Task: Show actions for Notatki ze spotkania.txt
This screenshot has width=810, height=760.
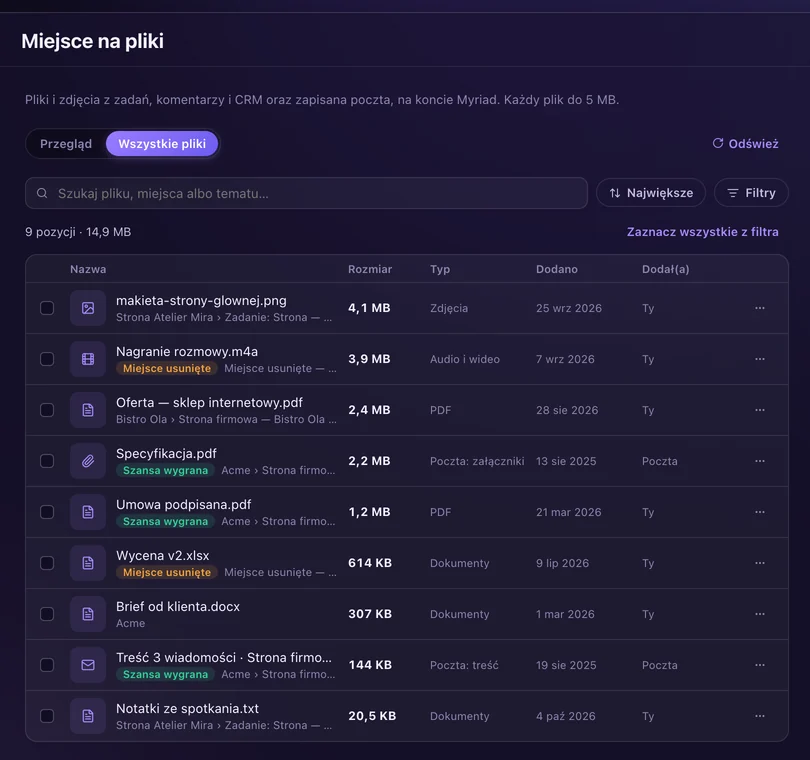Action: [759, 716]
